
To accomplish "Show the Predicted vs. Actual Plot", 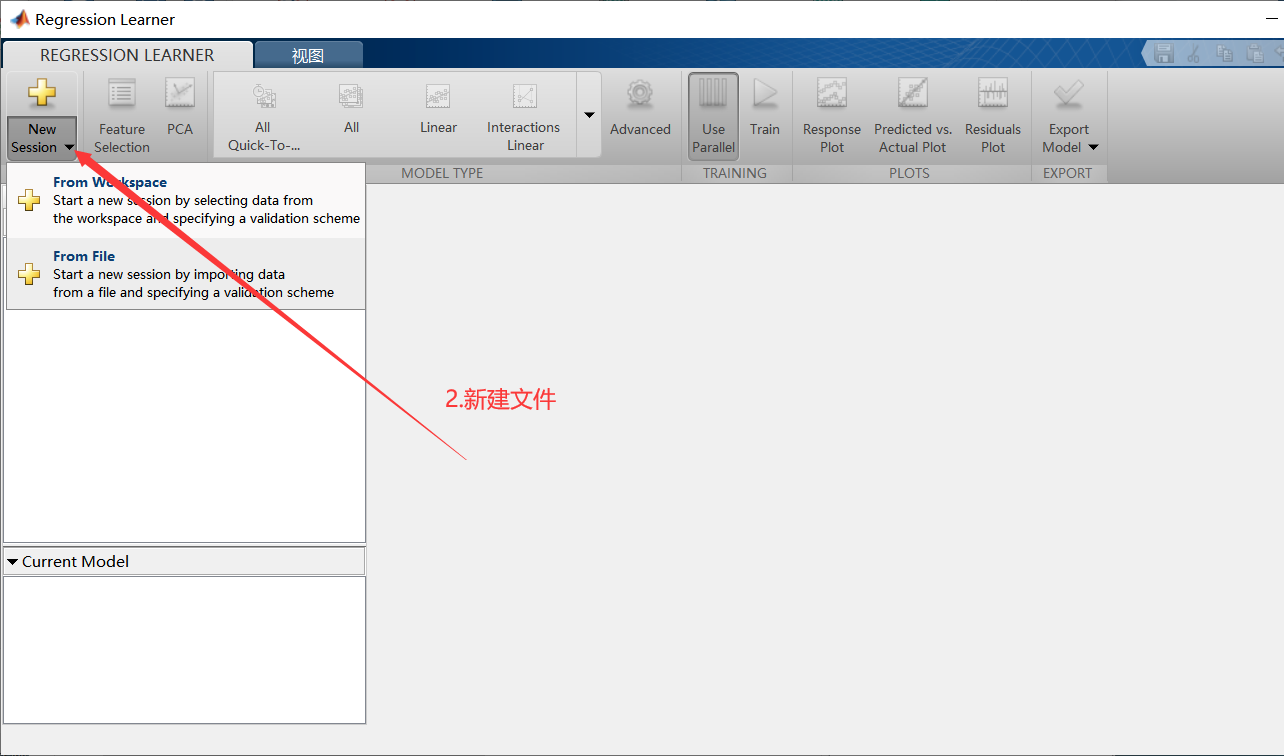I will point(913,116).
